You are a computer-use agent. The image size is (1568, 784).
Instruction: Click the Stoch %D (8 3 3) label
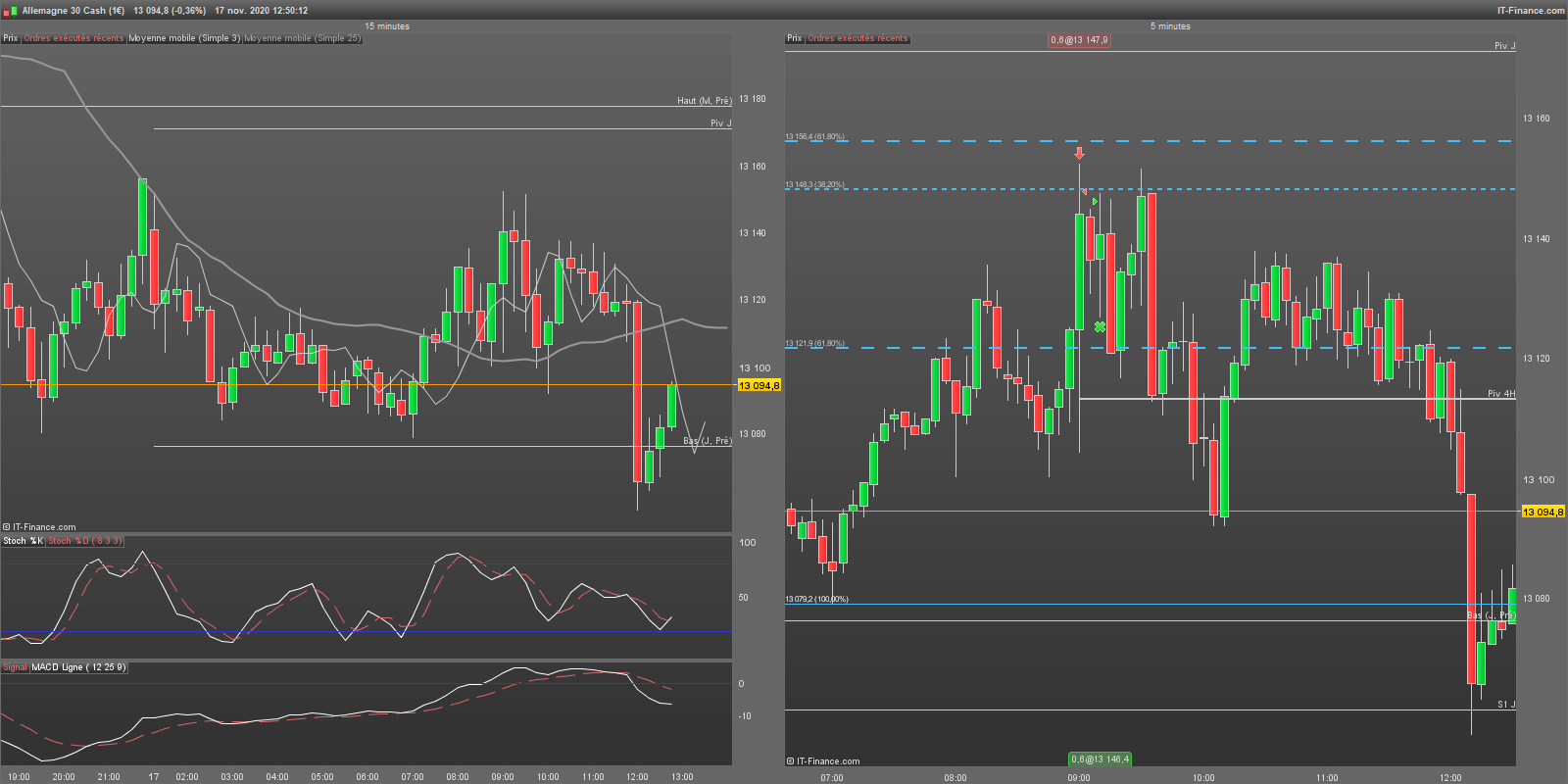[x=85, y=541]
